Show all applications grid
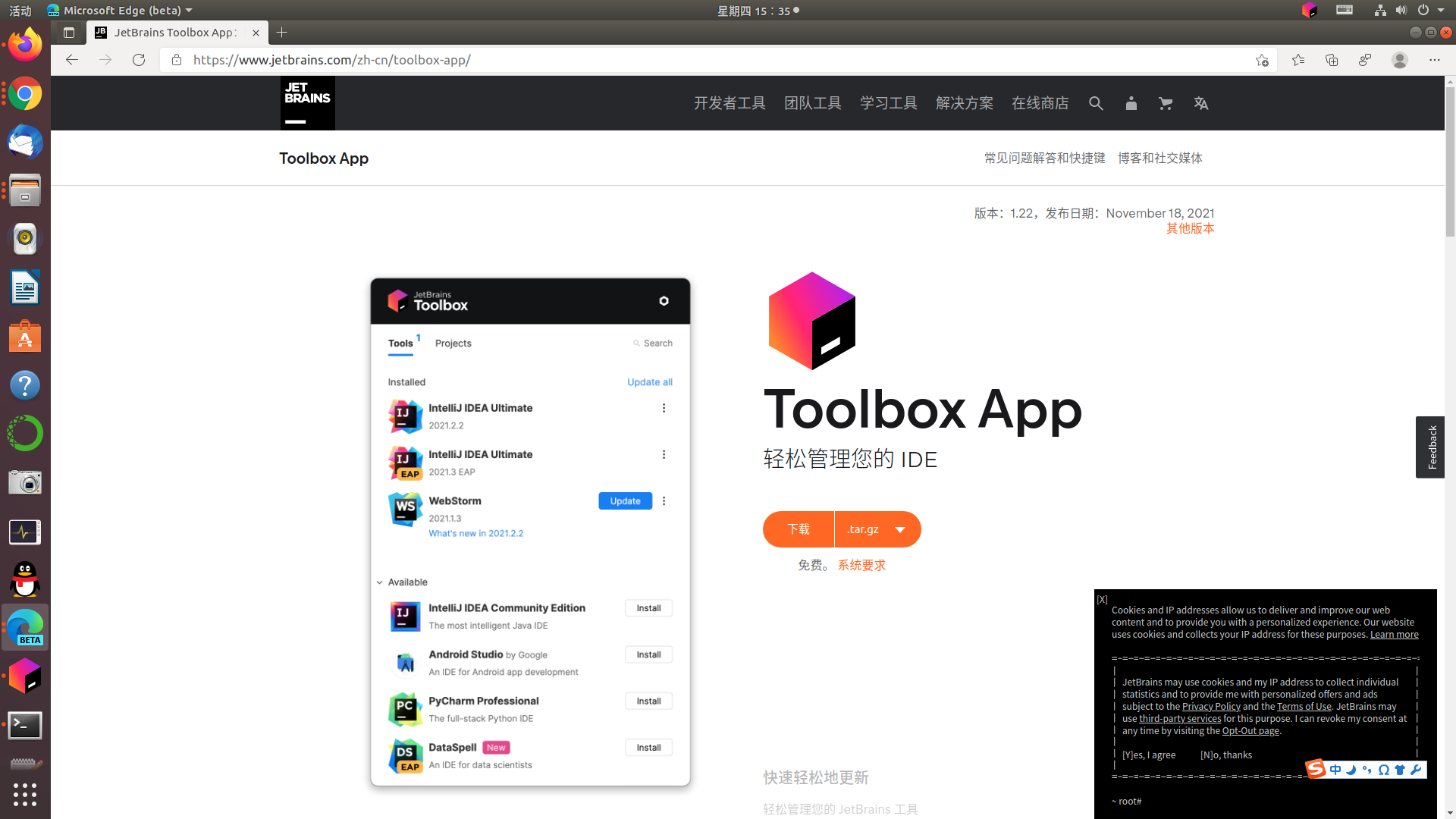Screen dimensions: 1456x819 [25, 794]
